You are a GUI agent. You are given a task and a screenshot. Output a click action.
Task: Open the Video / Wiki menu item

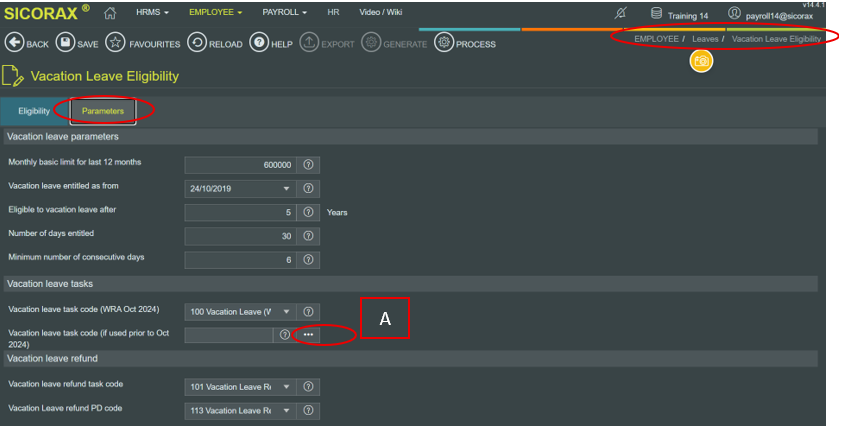point(381,12)
